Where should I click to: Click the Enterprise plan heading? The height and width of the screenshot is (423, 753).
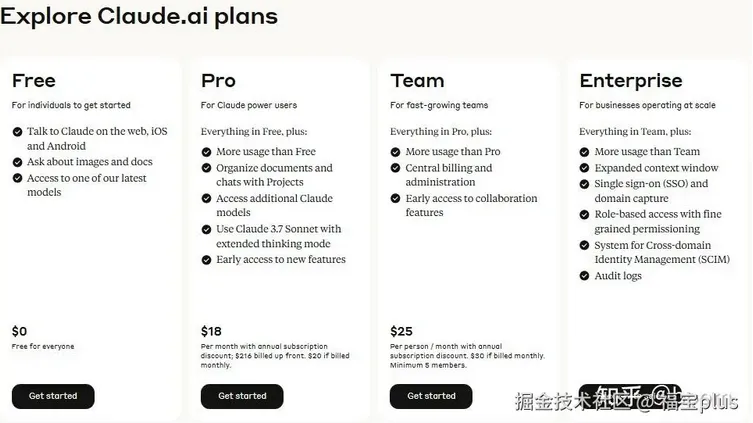click(x=631, y=81)
